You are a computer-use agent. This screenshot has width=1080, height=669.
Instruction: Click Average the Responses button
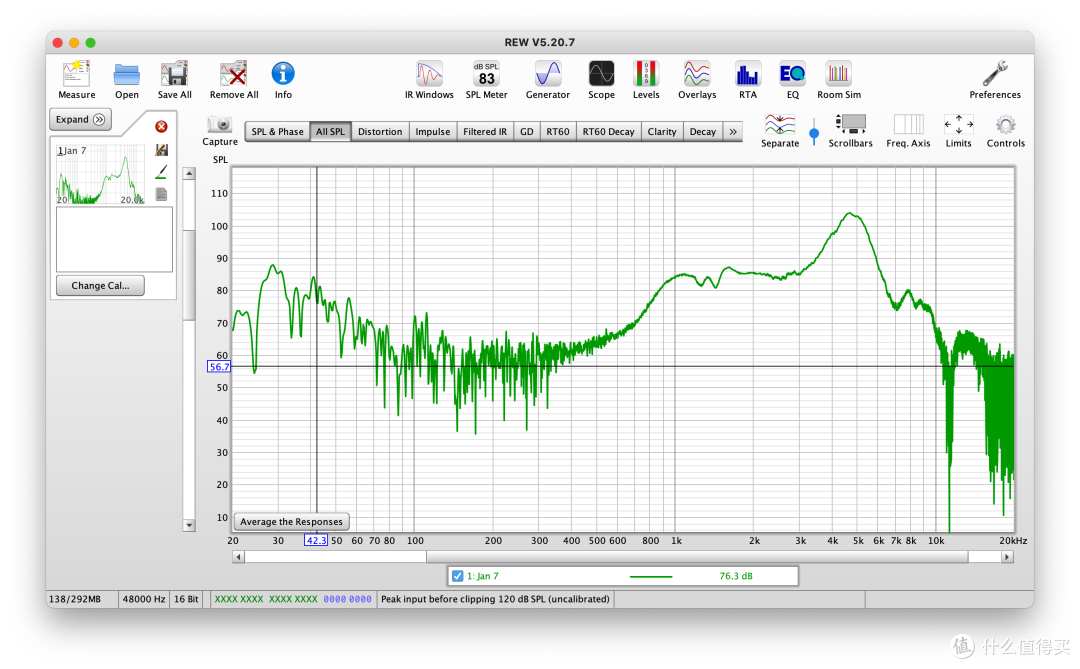tap(291, 522)
